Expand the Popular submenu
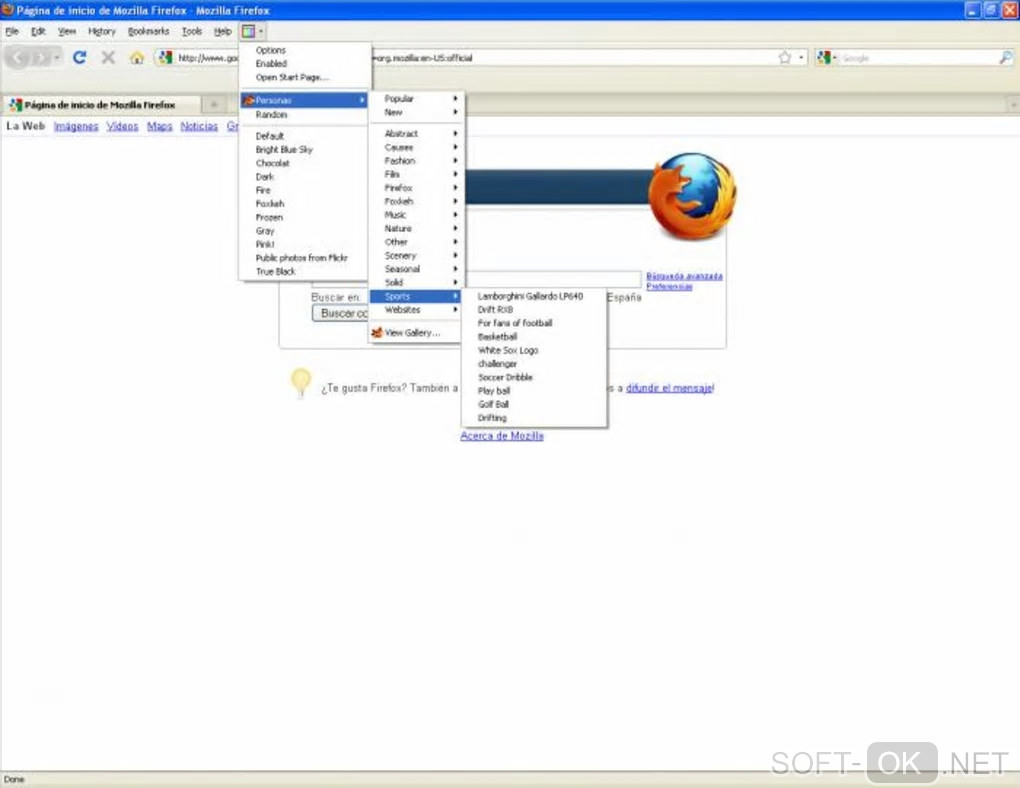Viewport: 1020px width, 788px height. tap(416, 99)
